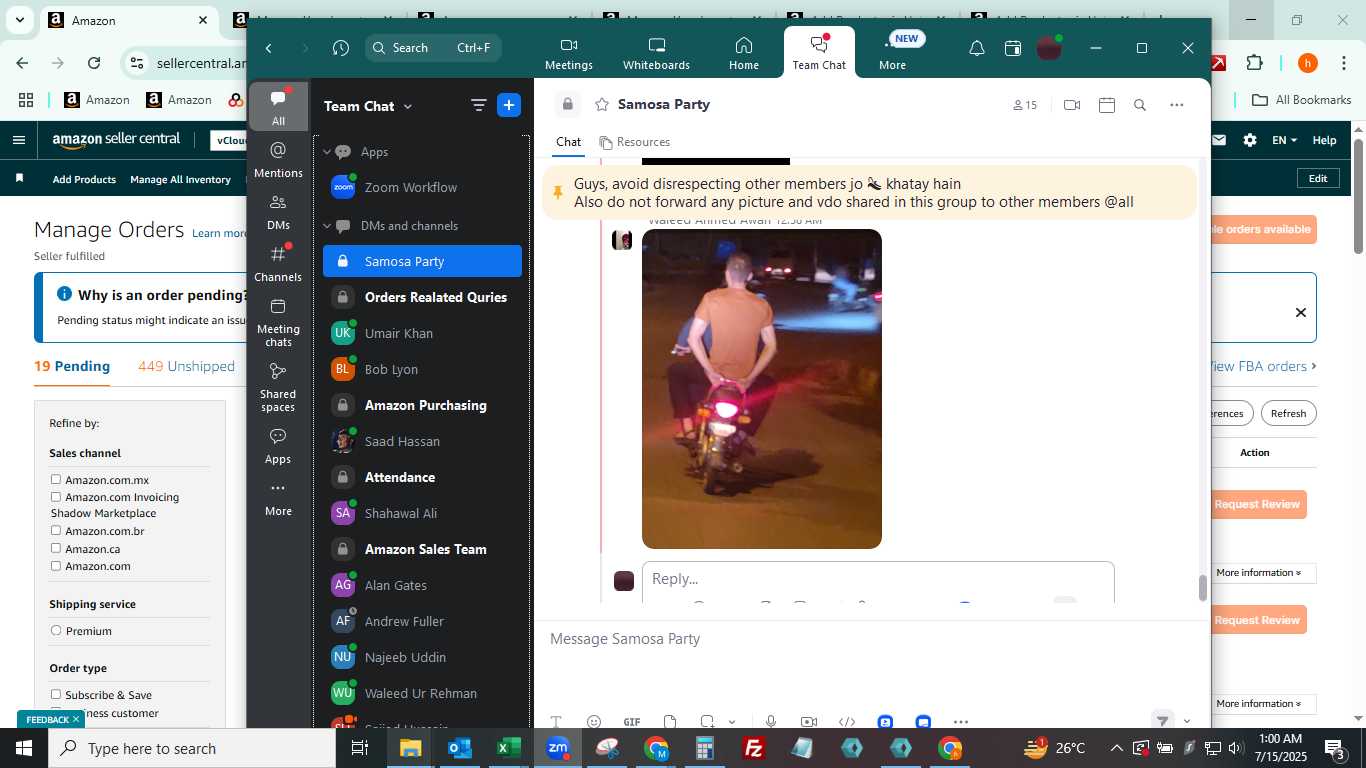The width and height of the screenshot is (1366, 768).
Task: Switch to 449 Unshipped orders tab
Action: (x=187, y=366)
